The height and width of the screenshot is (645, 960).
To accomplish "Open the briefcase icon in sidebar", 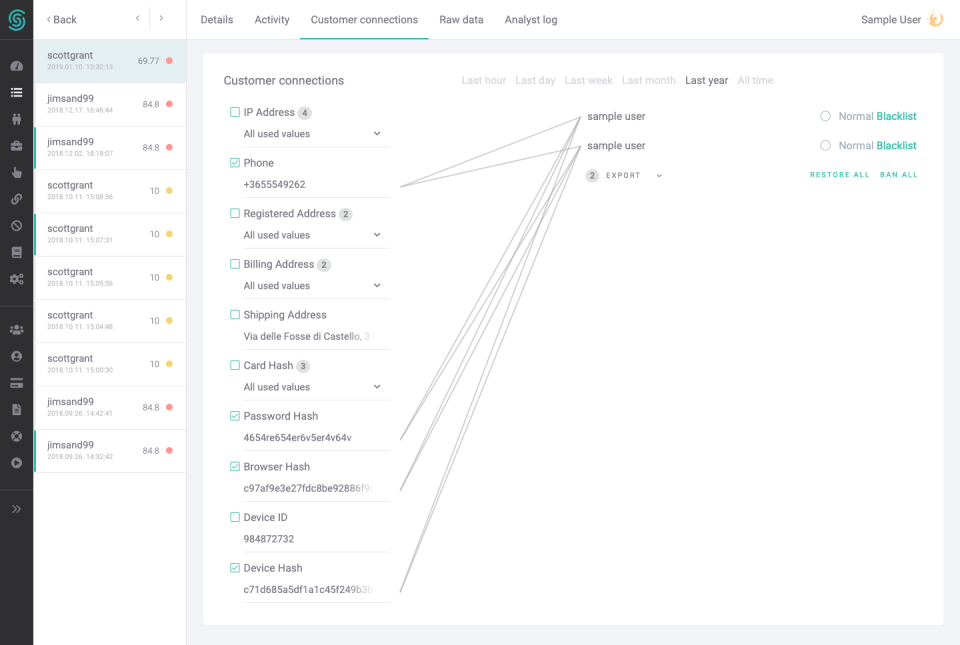I will [x=16, y=146].
